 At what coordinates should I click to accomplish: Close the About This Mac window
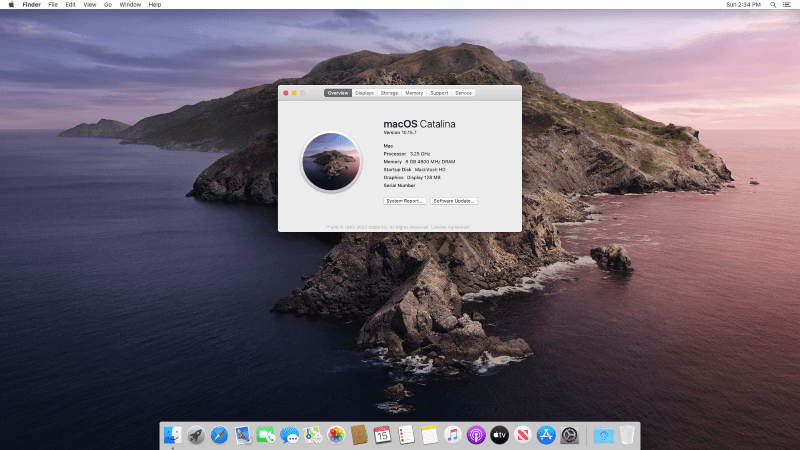(286, 93)
